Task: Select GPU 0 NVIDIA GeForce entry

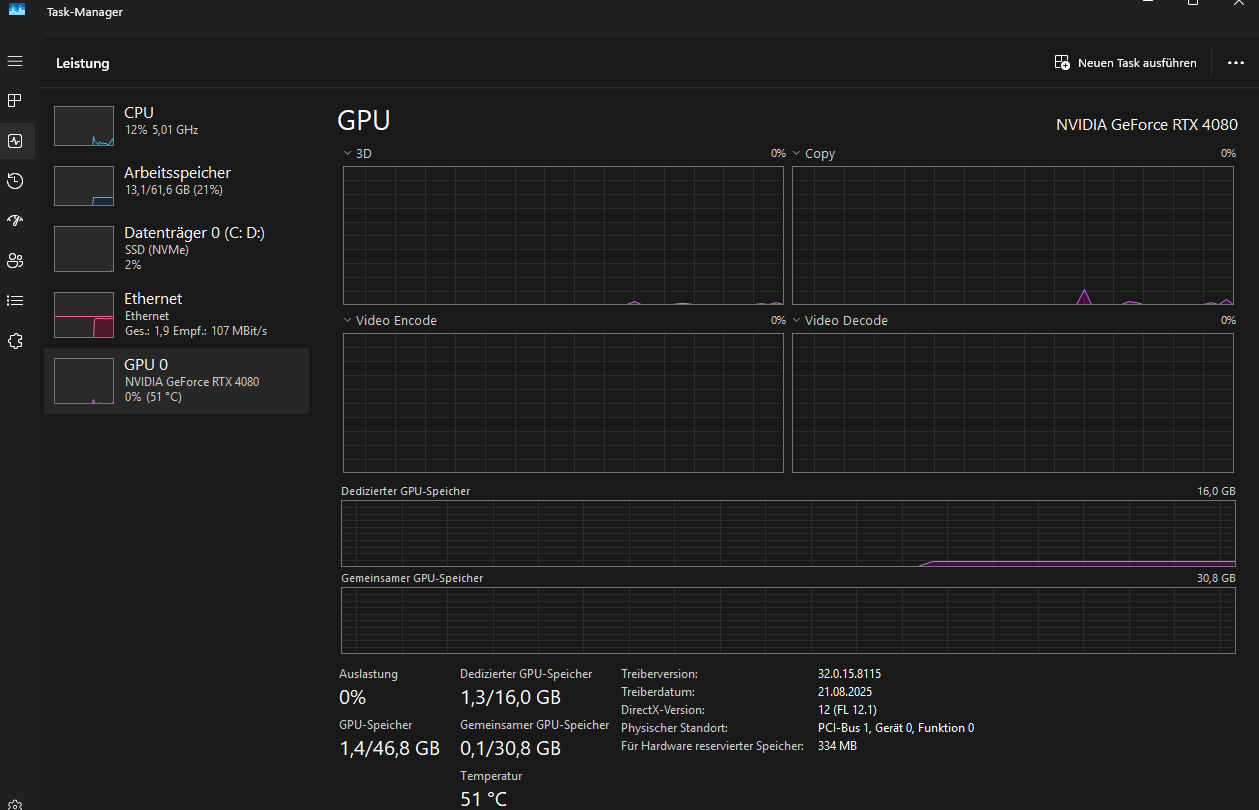Action: [x=176, y=381]
